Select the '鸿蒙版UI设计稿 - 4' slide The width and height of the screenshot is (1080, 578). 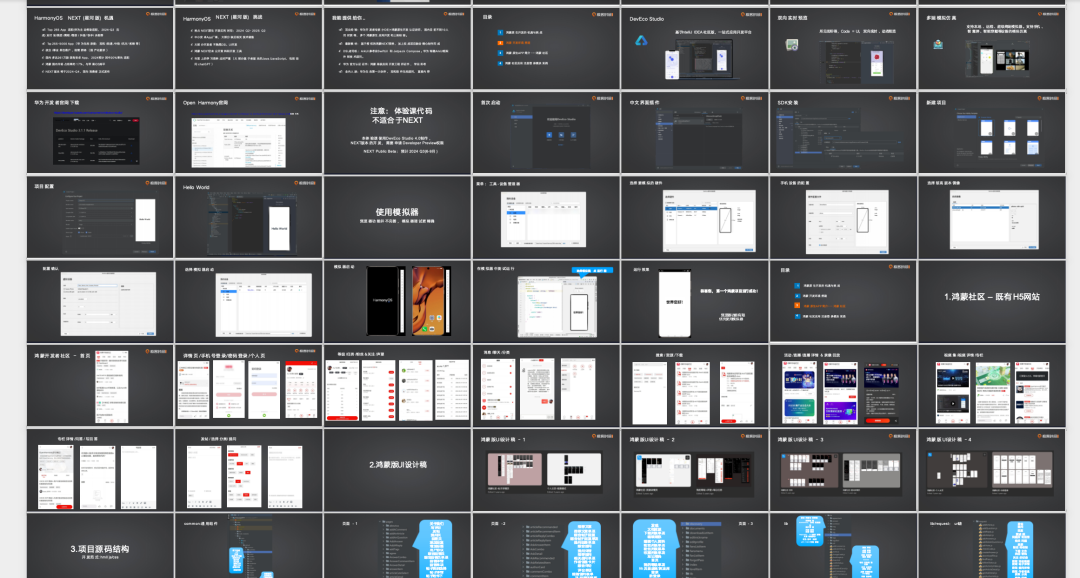pos(992,470)
